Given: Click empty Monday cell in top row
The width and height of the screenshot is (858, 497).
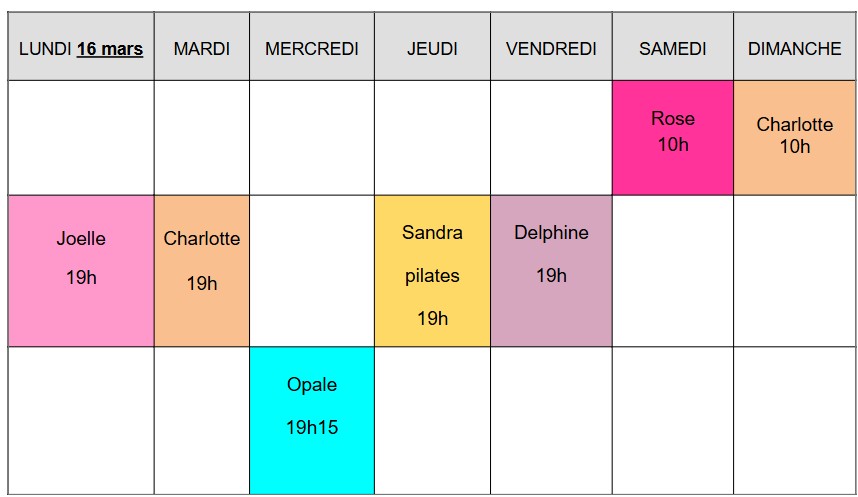Looking at the screenshot, I should coord(81,138).
